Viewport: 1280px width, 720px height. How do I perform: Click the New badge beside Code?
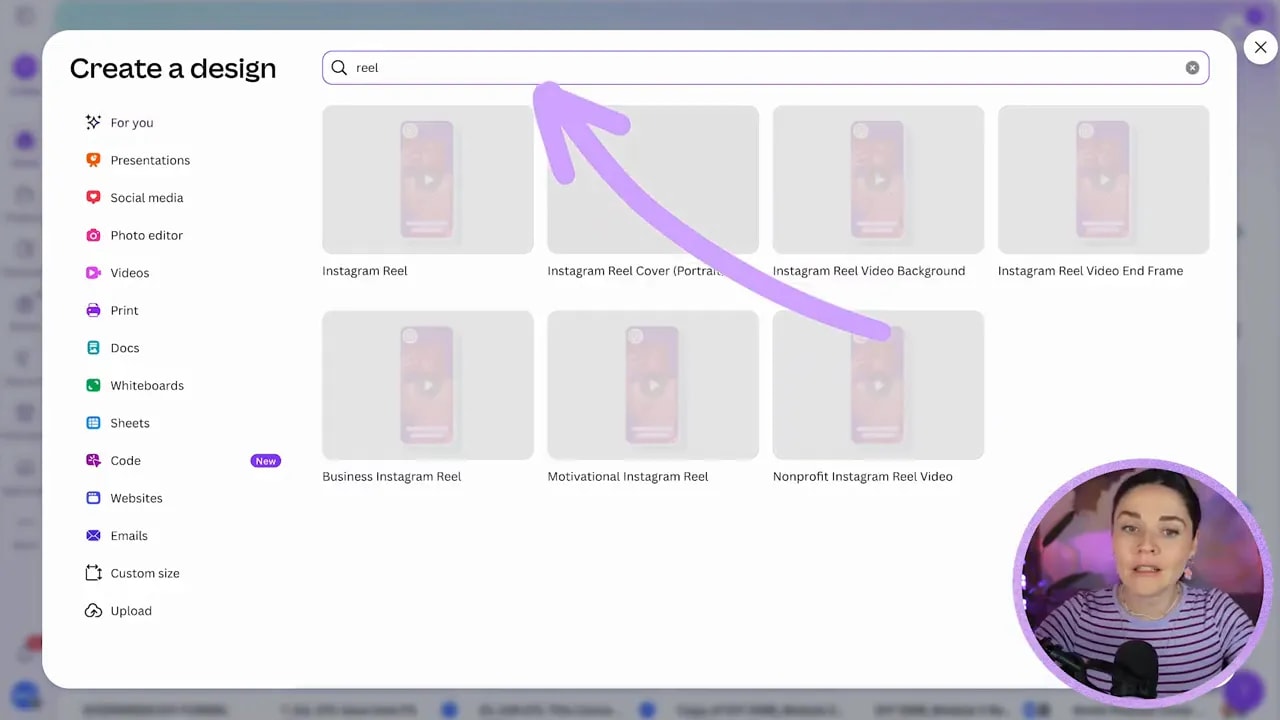point(265,460)
